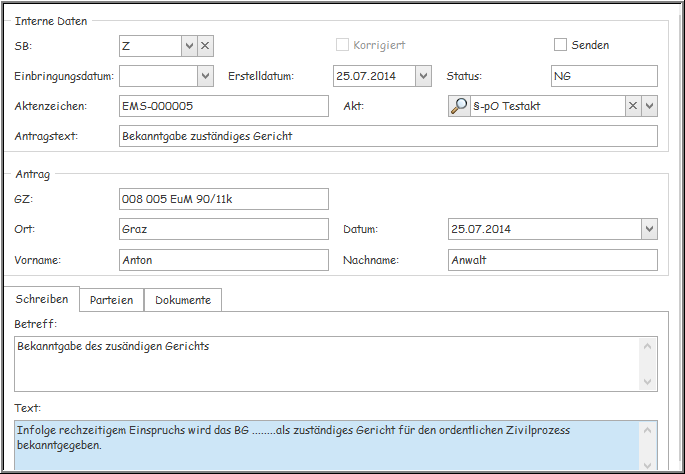Enable the Senden checkbox

(x=561, y=45)
